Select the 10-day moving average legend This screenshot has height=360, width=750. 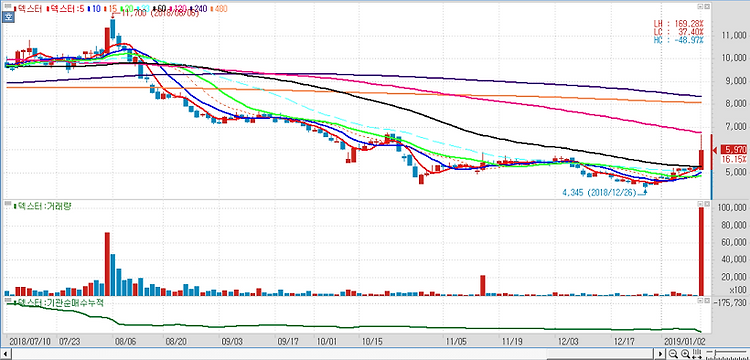click(x=95, y=9)
